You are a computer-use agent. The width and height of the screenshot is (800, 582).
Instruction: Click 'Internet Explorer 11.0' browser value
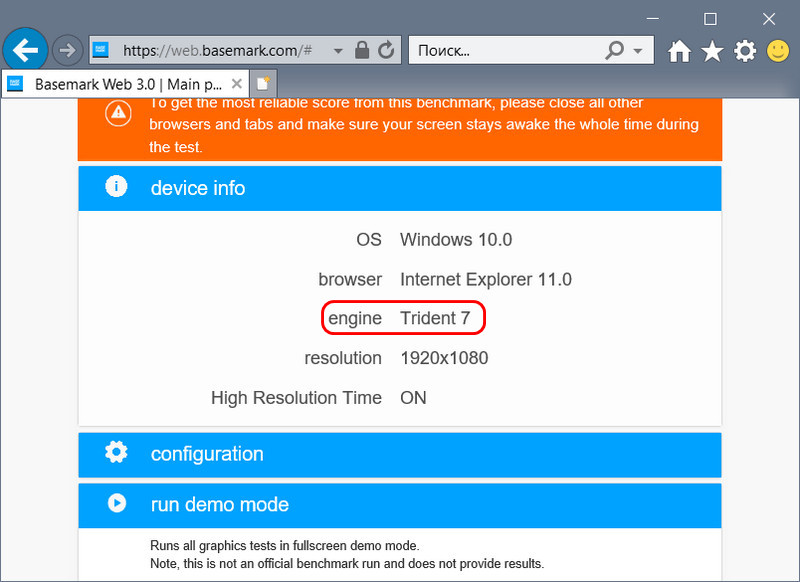(486, 279)
